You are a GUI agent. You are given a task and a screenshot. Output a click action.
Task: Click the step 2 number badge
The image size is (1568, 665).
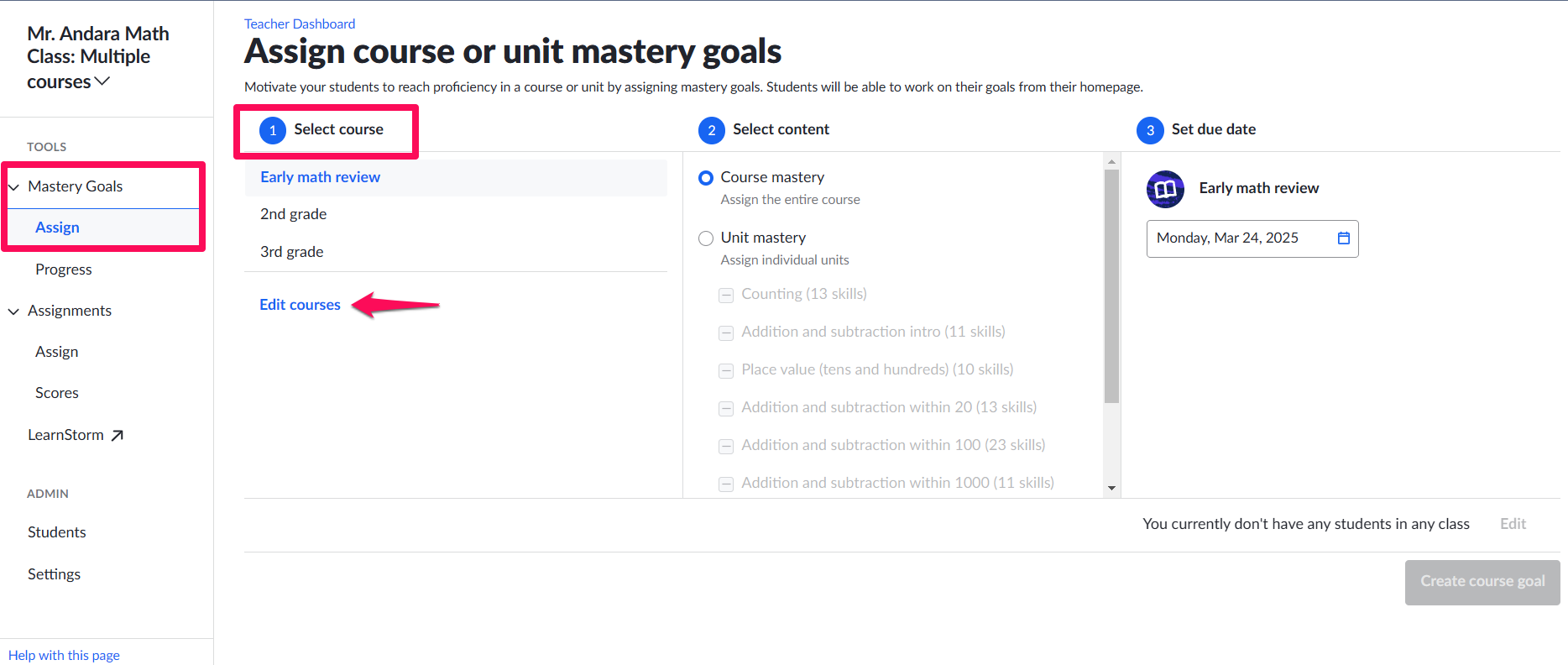pos(711,130)
